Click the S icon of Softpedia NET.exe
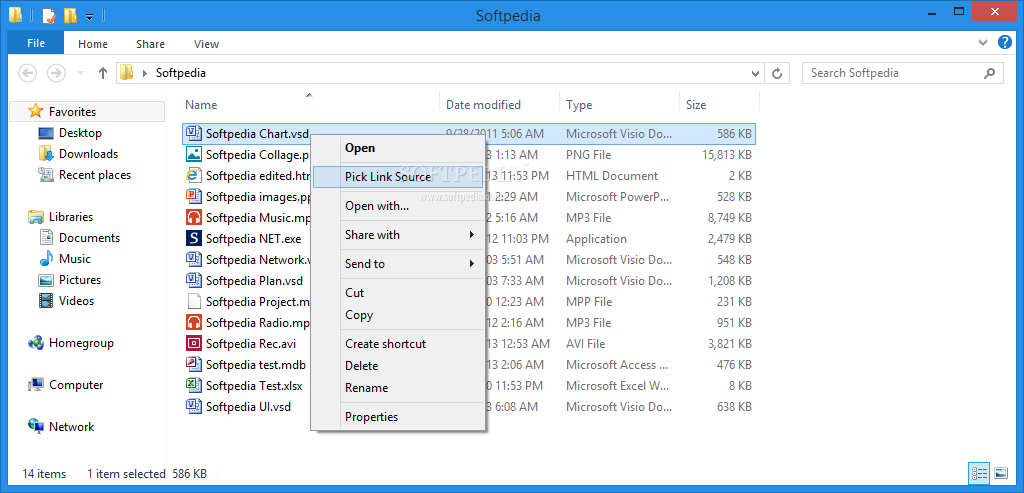Image resolution: width=1024 pixels, height=493 pixels. [193, 238]
